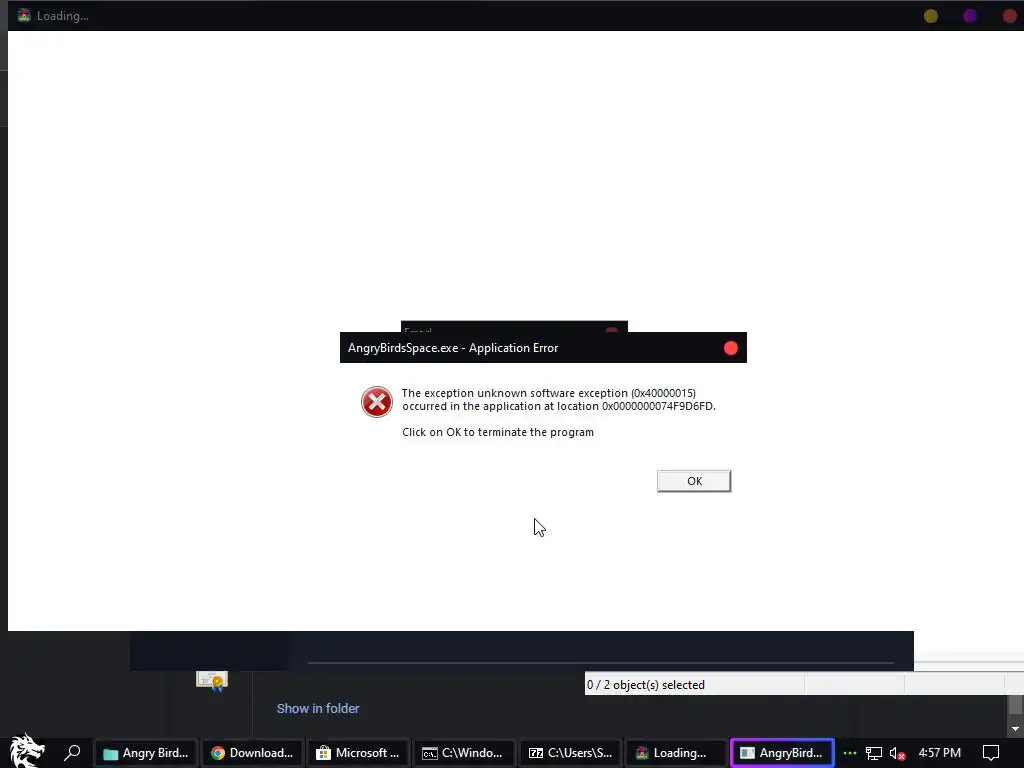Click OK to terminate the program

[694, 481]
